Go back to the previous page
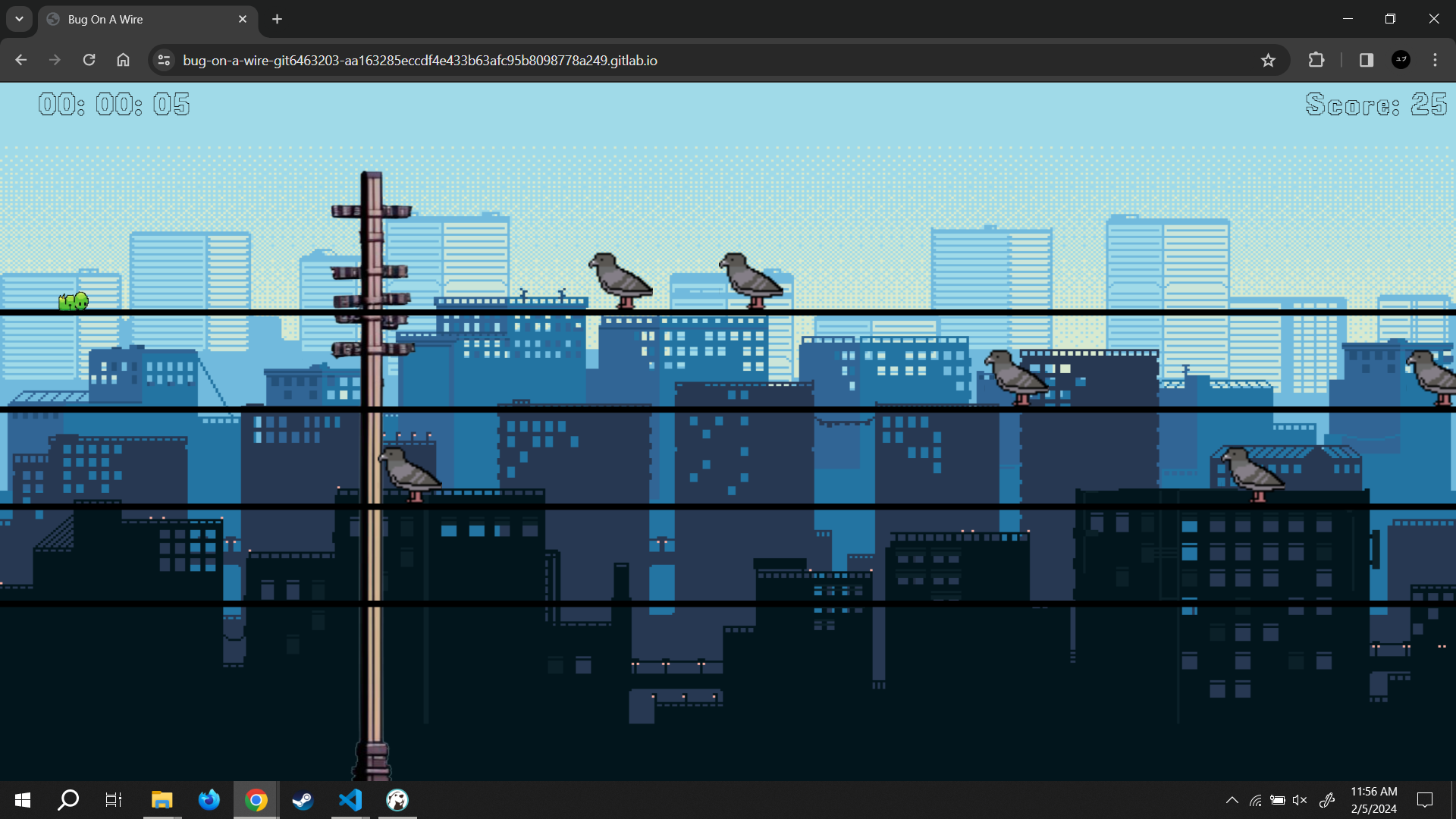 coord(20,60)
